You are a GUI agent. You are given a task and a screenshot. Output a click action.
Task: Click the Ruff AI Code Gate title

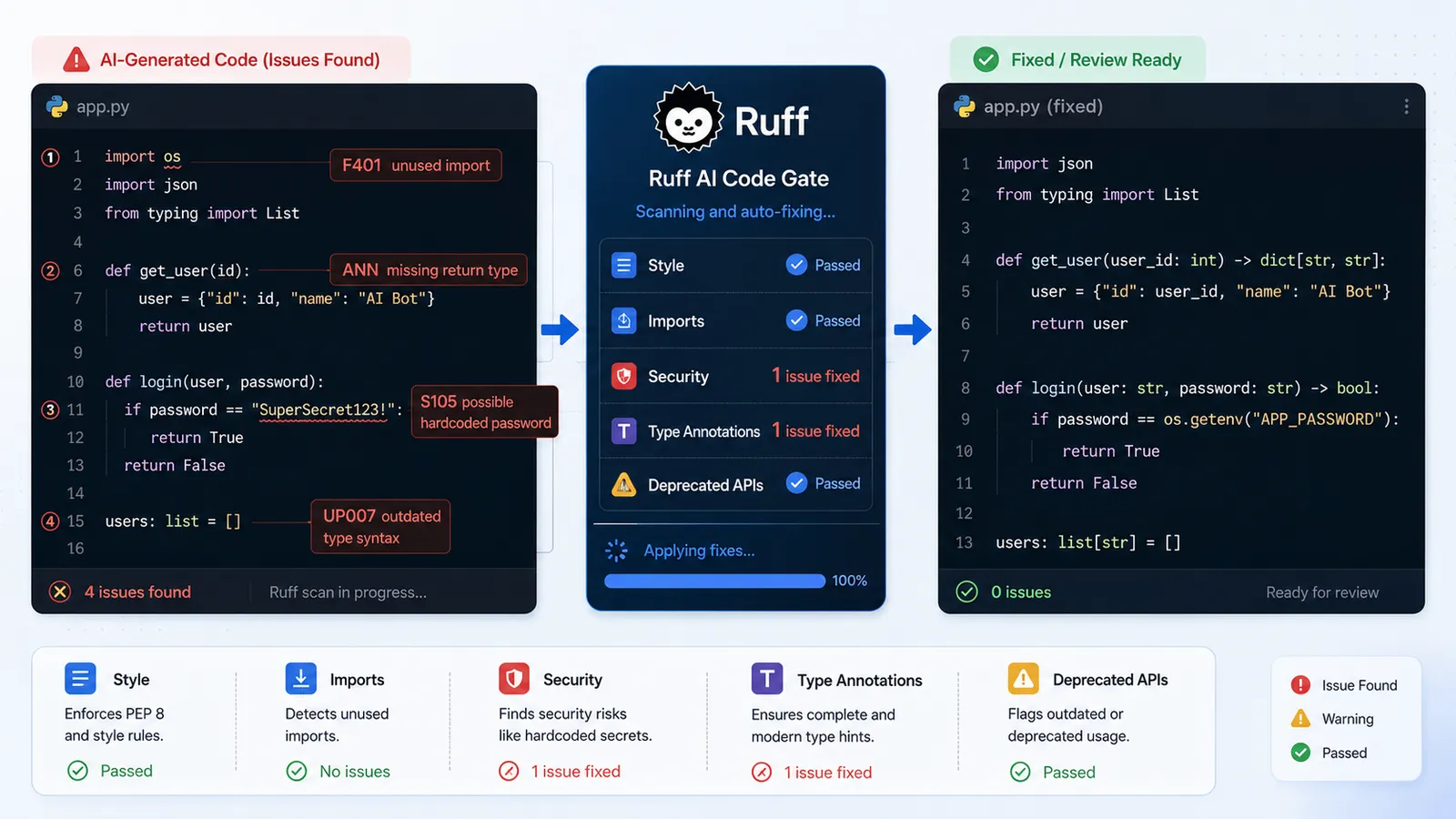pyautogui.click(x=738, y=178)
